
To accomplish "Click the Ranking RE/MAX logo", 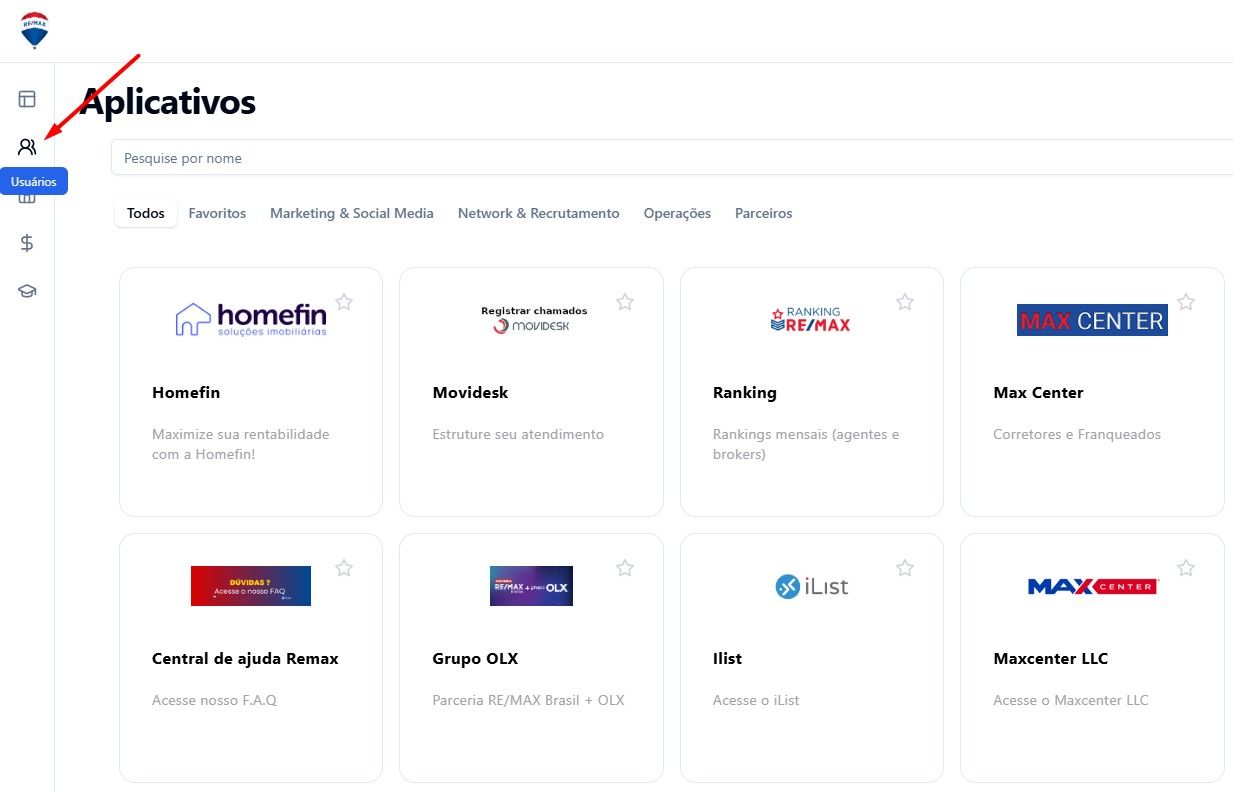I will 811,319.
